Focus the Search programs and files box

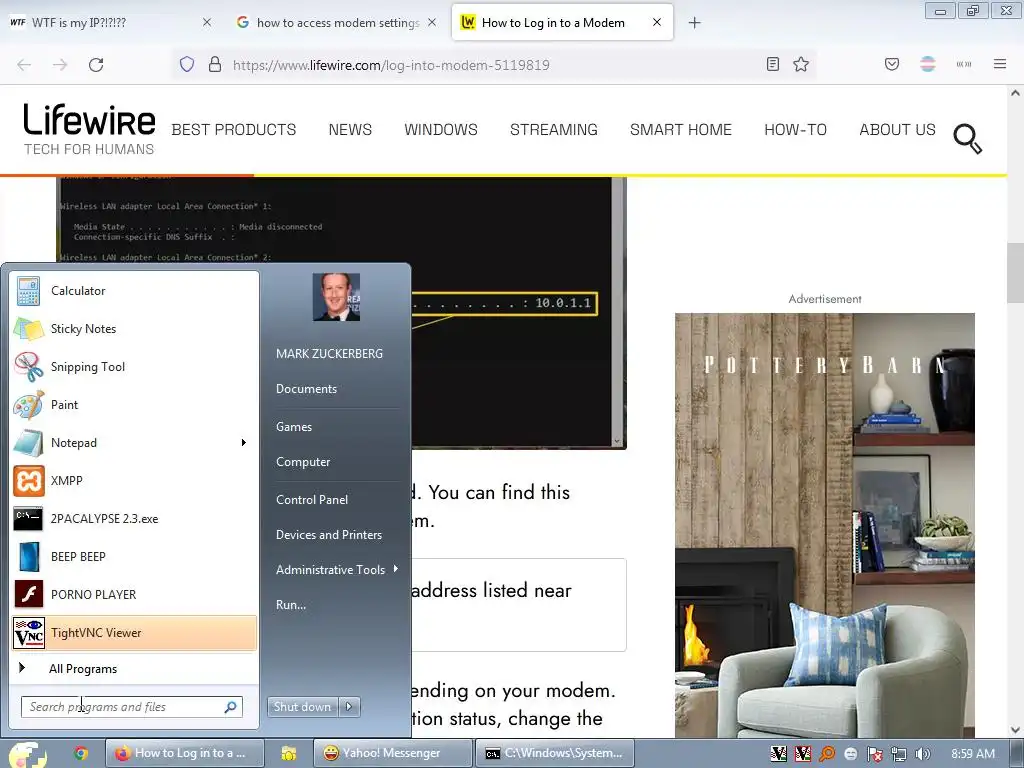pos(132,707)
